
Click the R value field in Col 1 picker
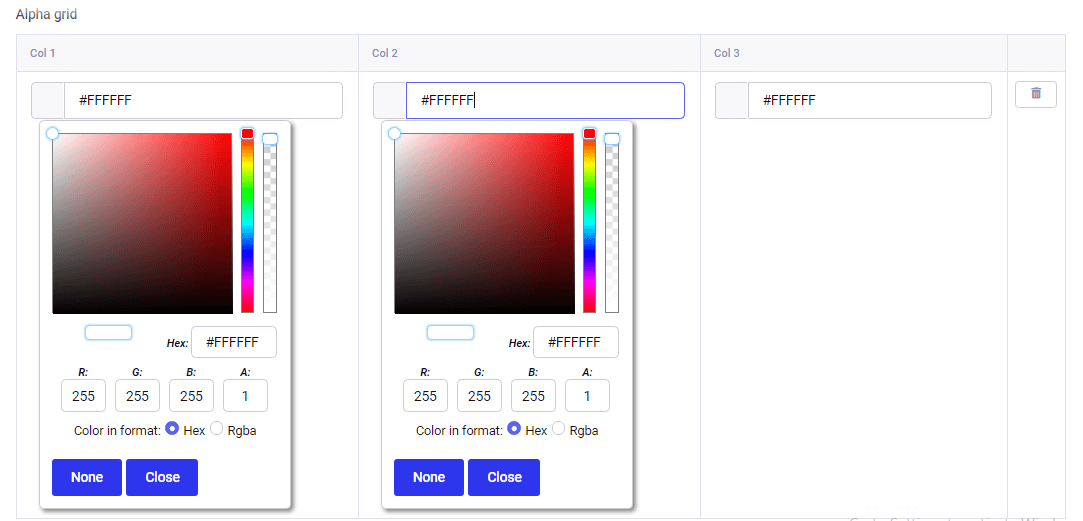click(x=83, y=396)
